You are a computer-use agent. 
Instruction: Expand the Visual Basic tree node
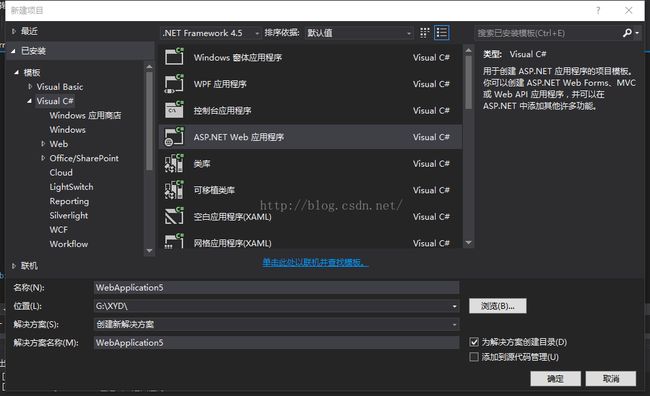point(30,87)
